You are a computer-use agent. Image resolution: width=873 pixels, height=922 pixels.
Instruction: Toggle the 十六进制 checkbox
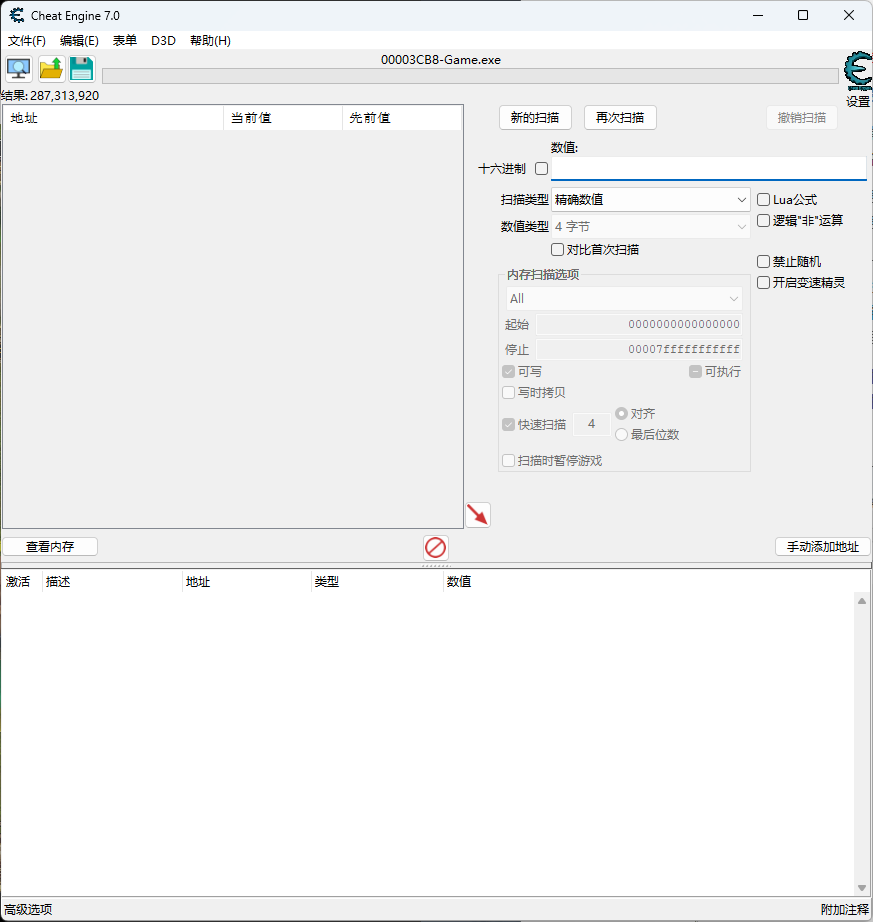point(541,169)
